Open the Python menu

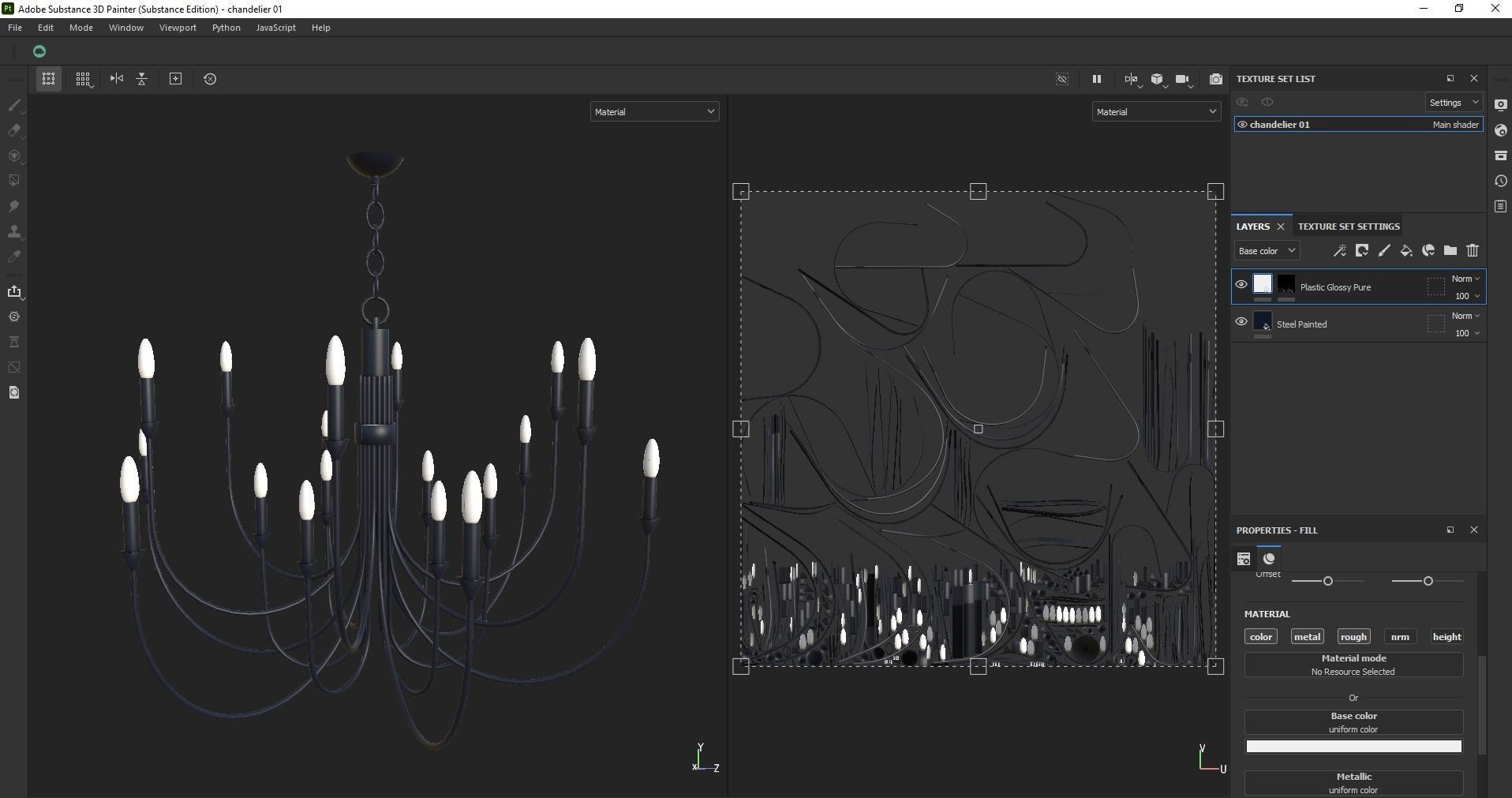click(x=226, y=28)
